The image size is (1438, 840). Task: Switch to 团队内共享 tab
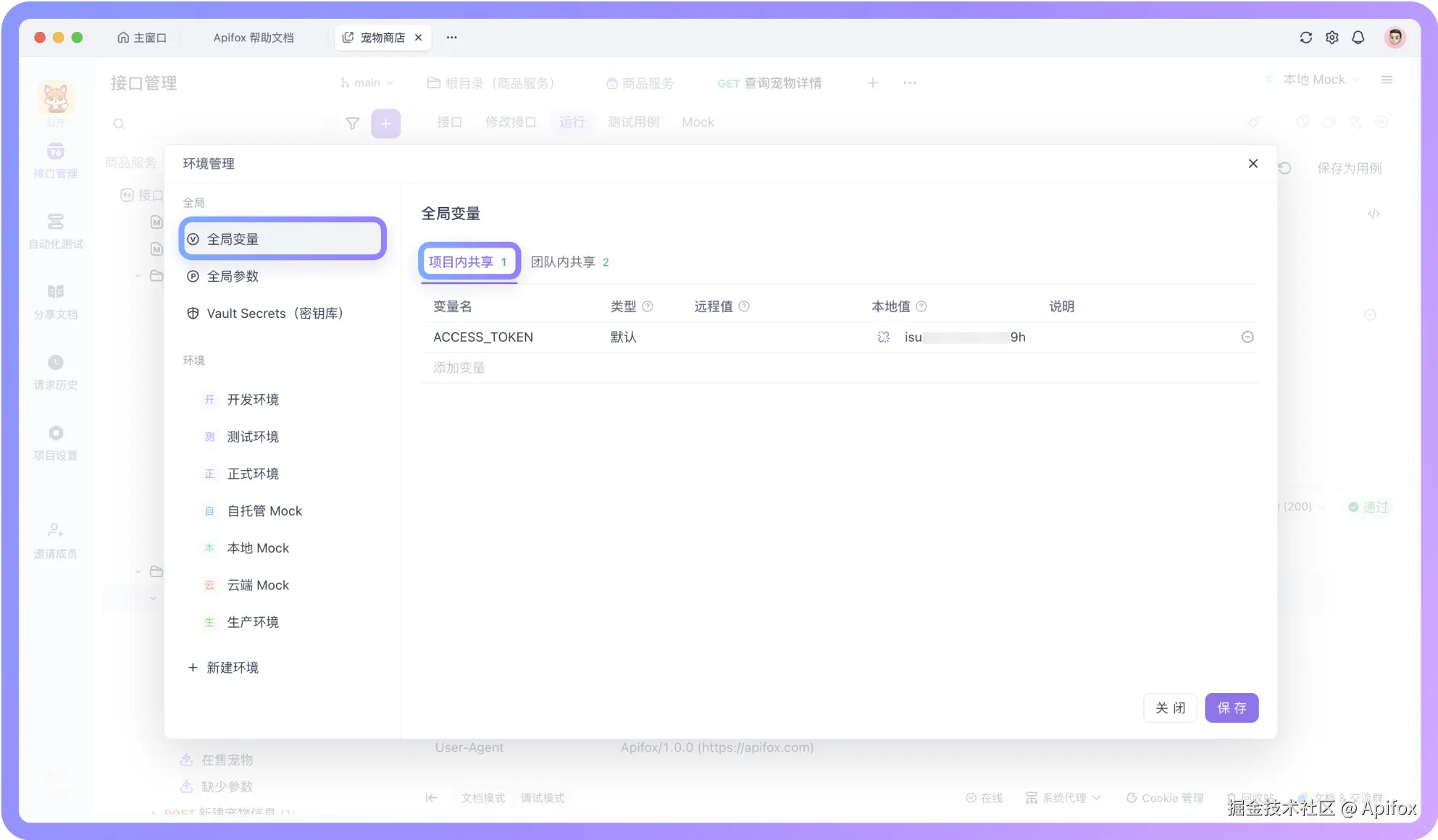tap(569, 262)
